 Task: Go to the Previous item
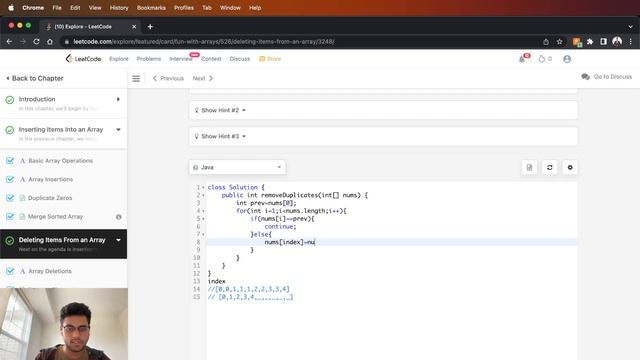[x=168, y=78]
